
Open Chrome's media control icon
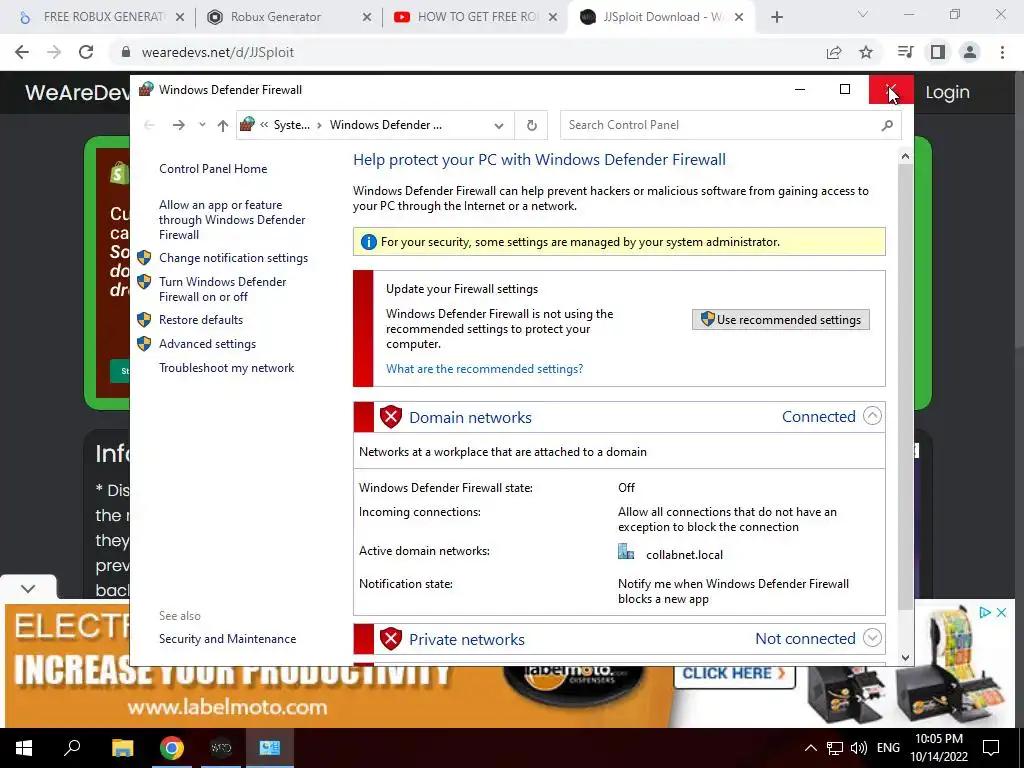coord(905,52)
